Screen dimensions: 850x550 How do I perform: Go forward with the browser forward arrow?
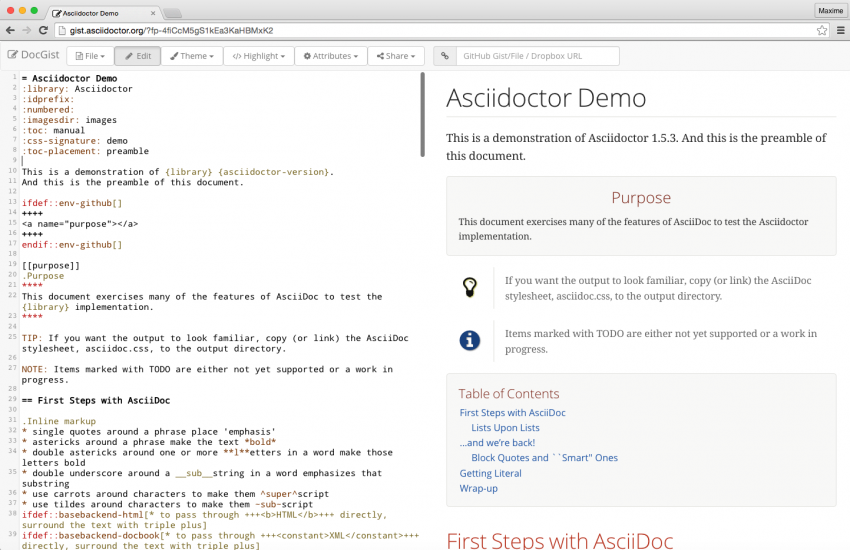[27, 30]
